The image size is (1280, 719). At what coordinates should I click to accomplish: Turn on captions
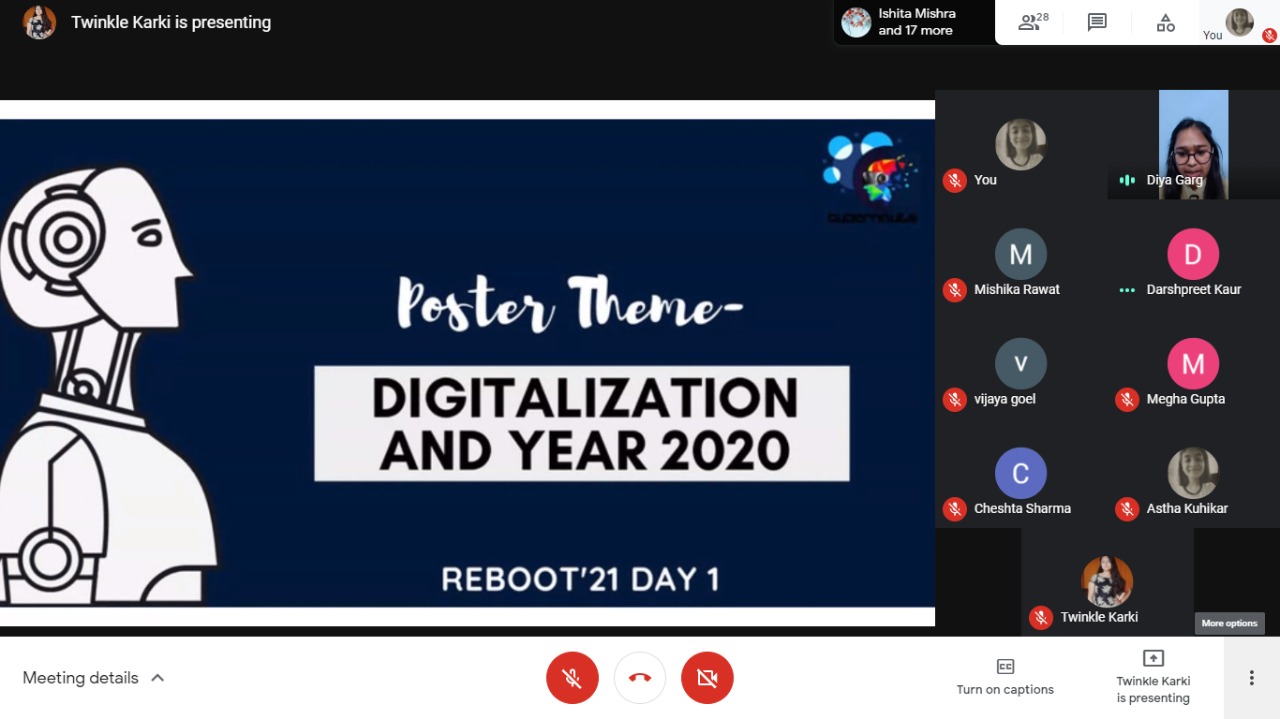[x=1005, y=677]
